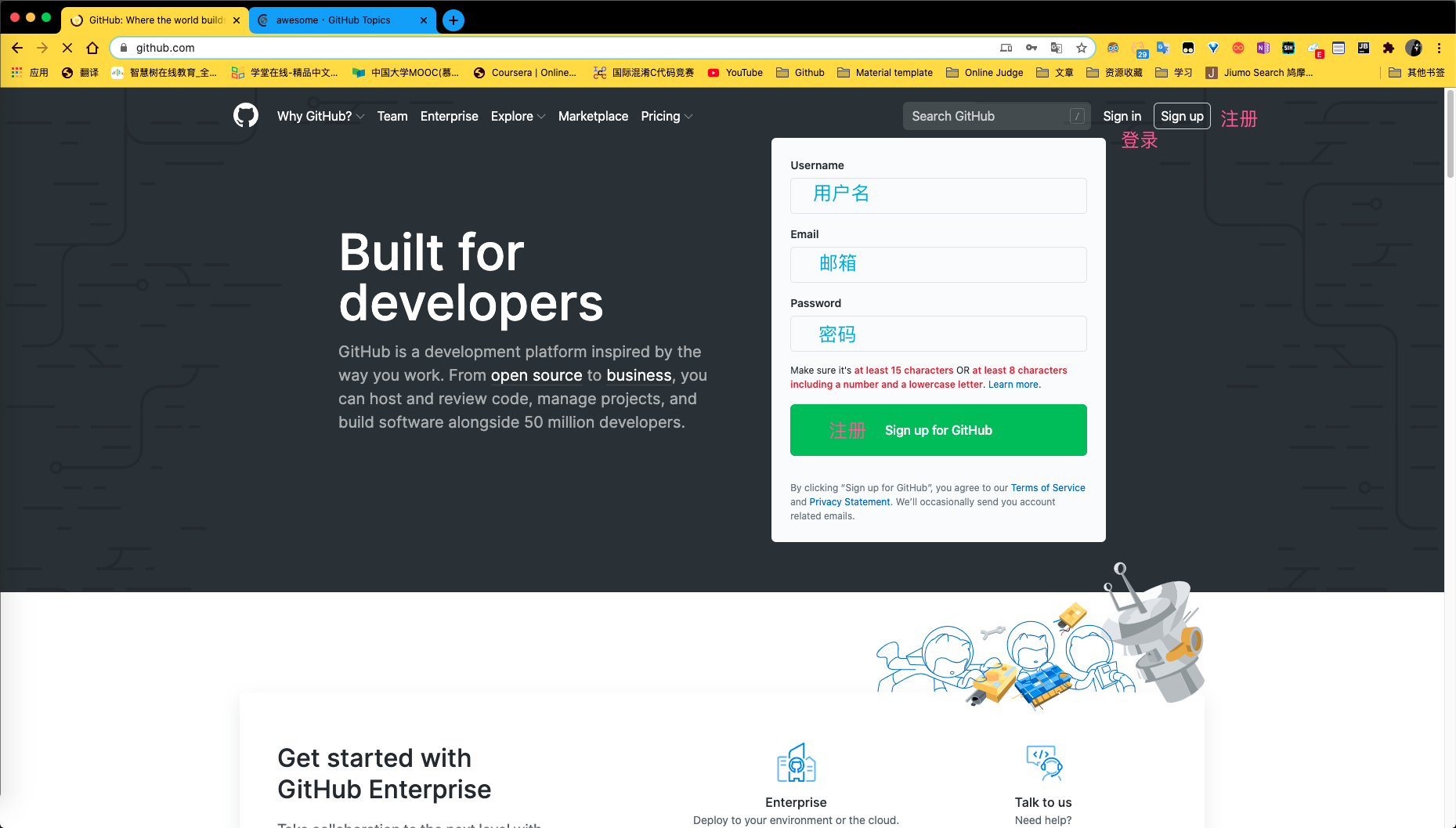The height and width of the screenshot is (828, 1456).
Task: Stop page loading with the X button
Action: point(67,48)
